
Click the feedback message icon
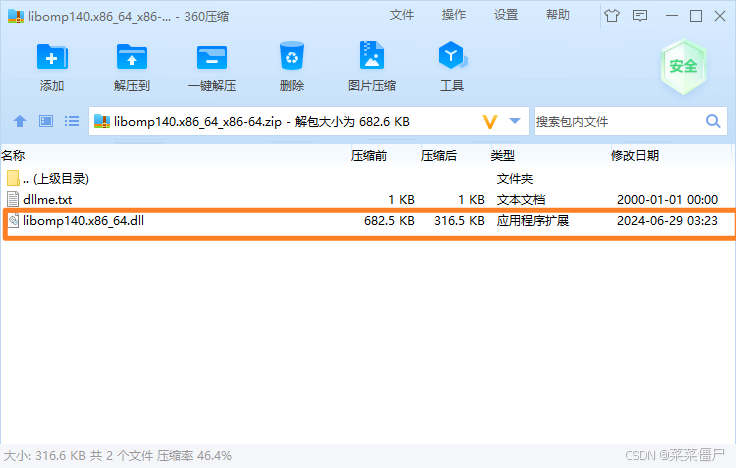pyautogui.click(x=640, y=16)
